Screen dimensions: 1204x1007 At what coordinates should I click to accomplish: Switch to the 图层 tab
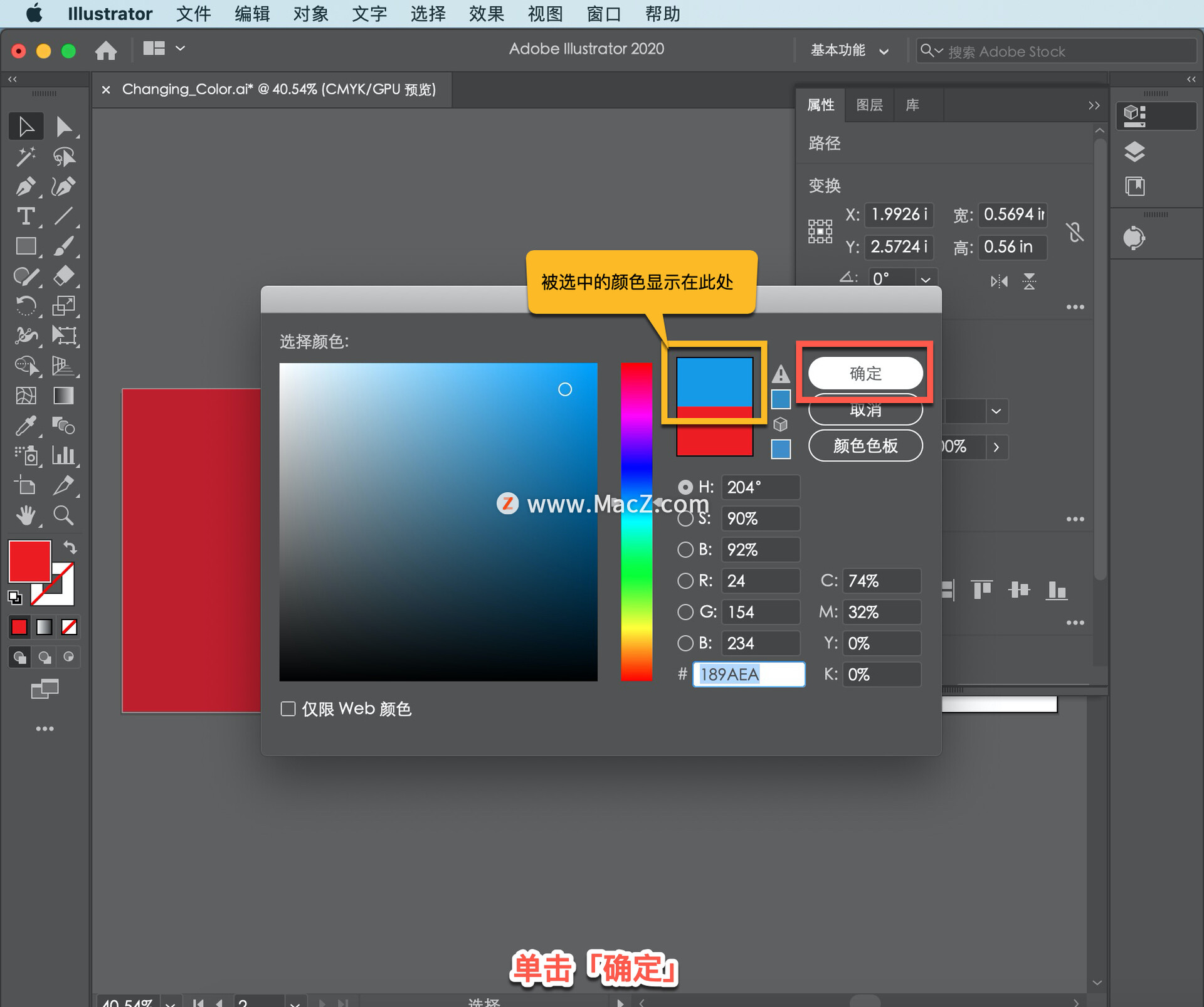click(x=869, y=105)
